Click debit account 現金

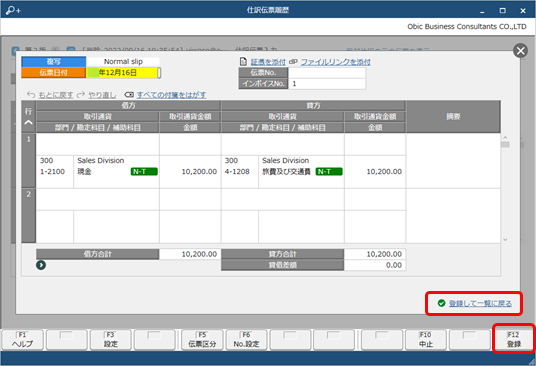tap(84, 172)
